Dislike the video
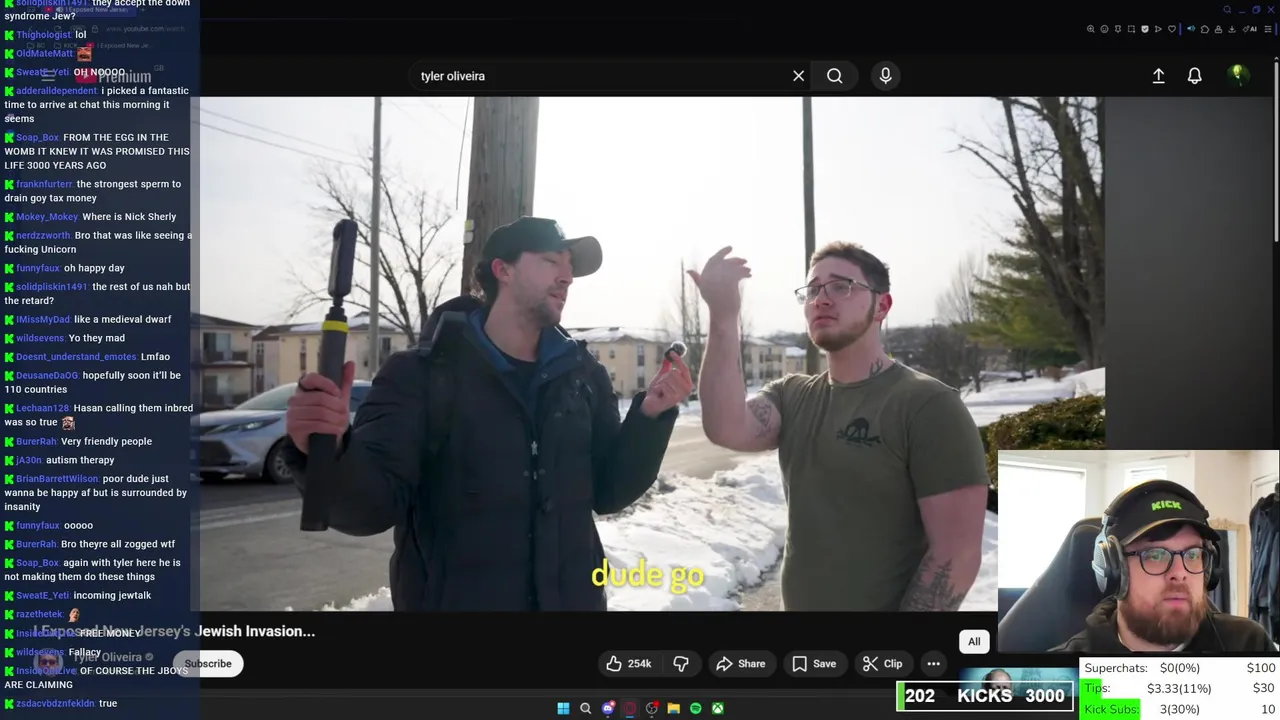This screenshot has width=1280, height=720. [x=681, y=664]
